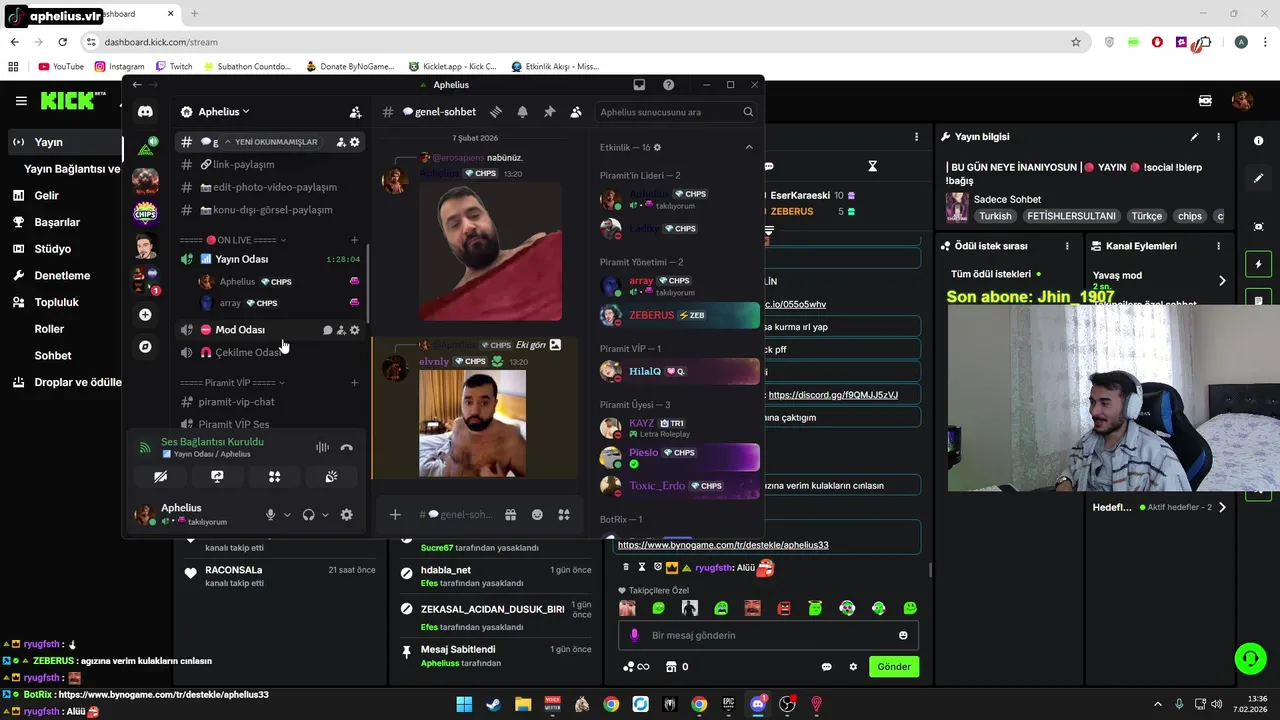Open Yayın bilgisi three-dot options
1280x720 pixels.
[x=1218, y=137]
